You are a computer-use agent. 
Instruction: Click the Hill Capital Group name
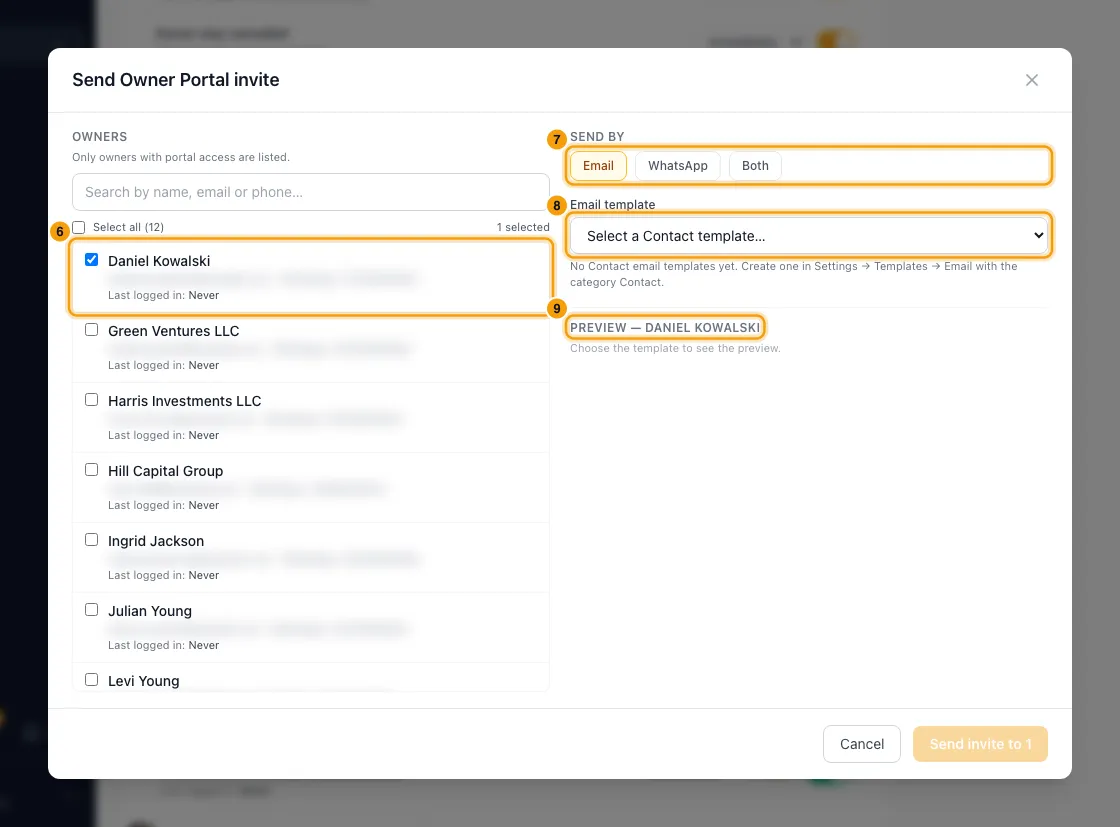pos(166,471)
